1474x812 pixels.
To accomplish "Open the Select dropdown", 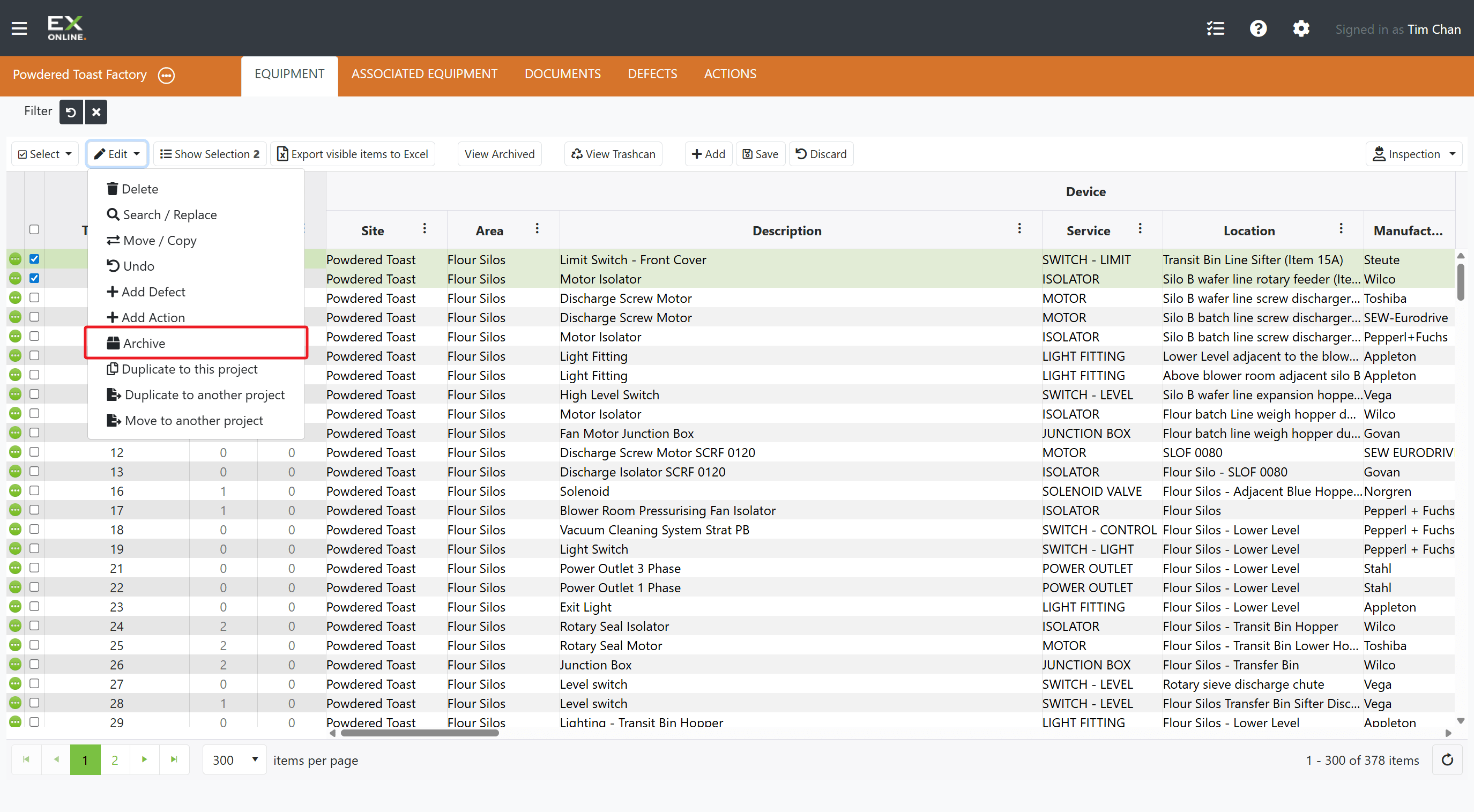I will pos(45,154).
